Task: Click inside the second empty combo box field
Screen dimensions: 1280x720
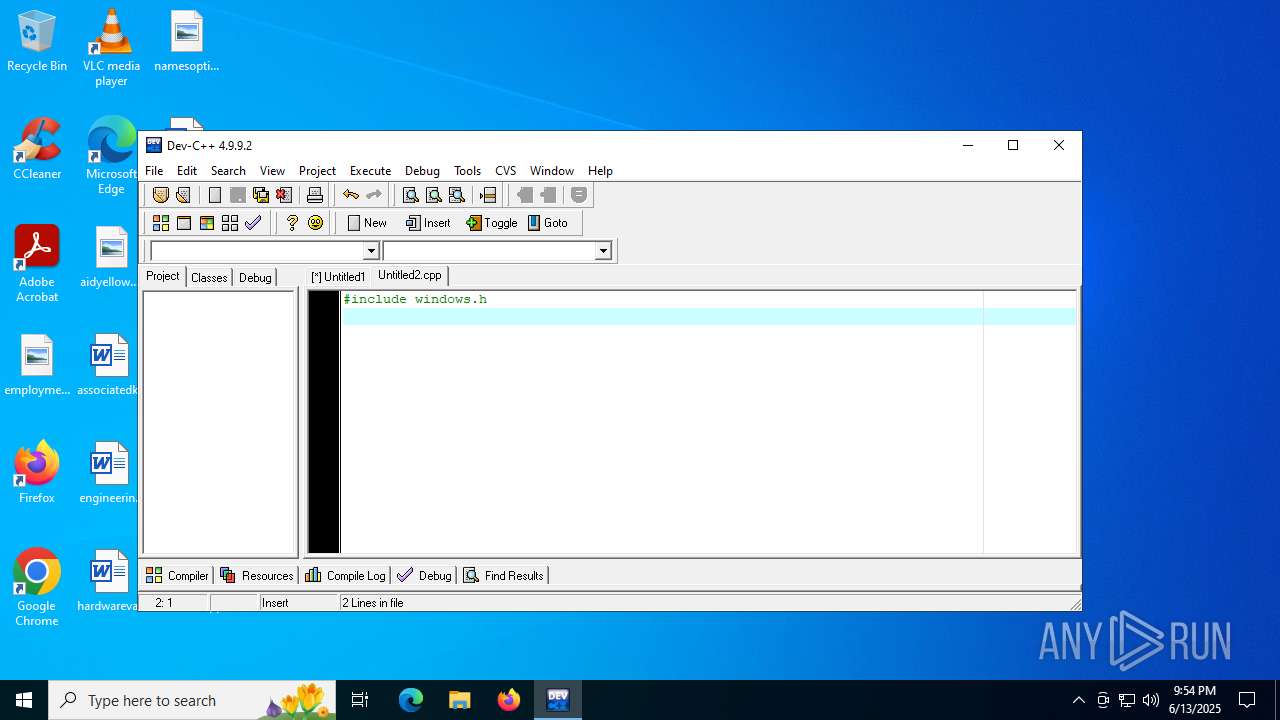Action: (489, 251)
